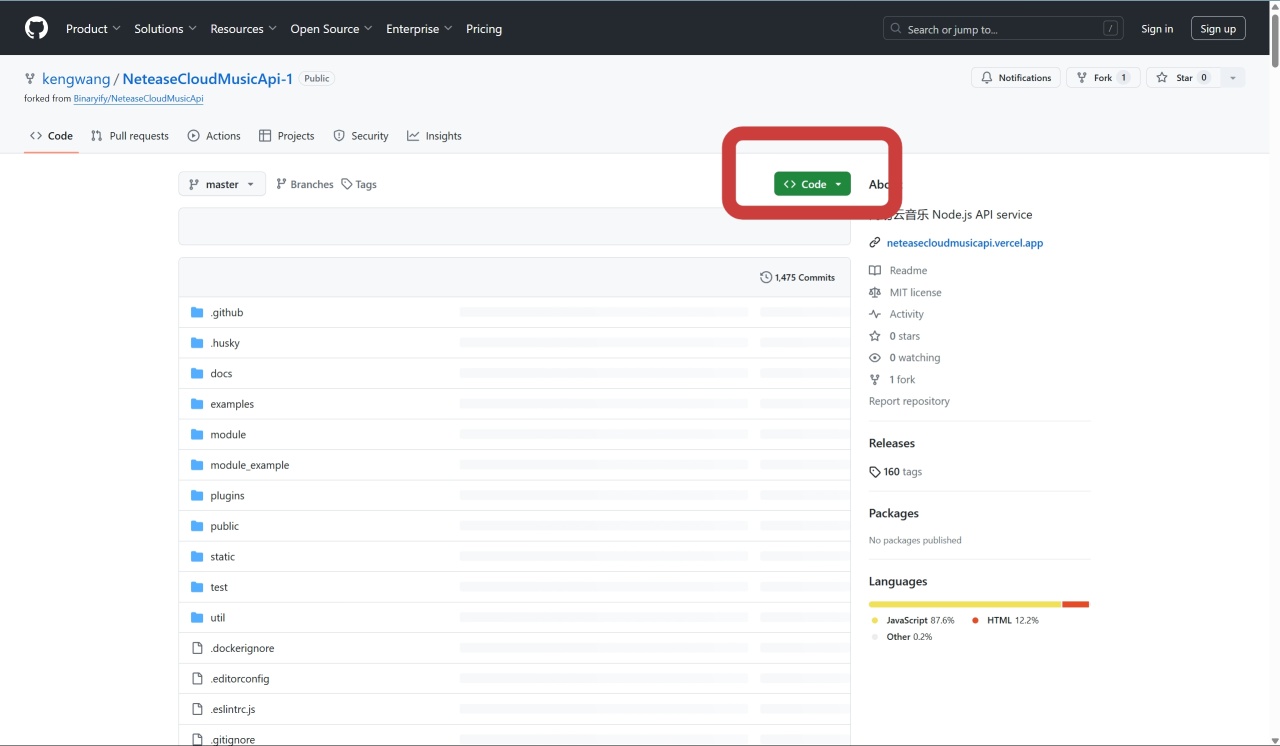Click the Sign up button
1280x746 pixels.
pyautogui.click(x=1218, y=29)
